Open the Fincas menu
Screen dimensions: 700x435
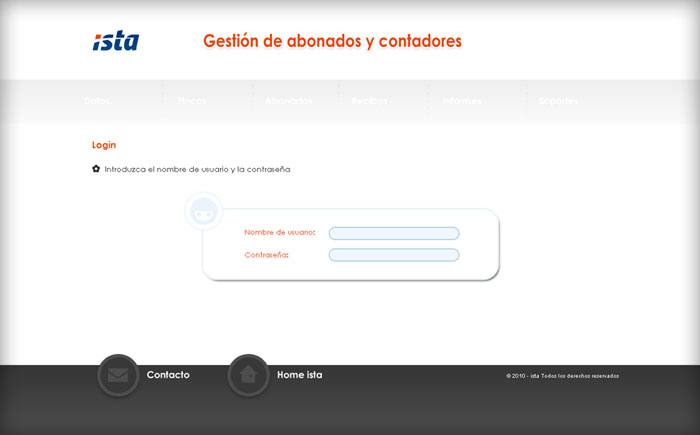point(192,101)
